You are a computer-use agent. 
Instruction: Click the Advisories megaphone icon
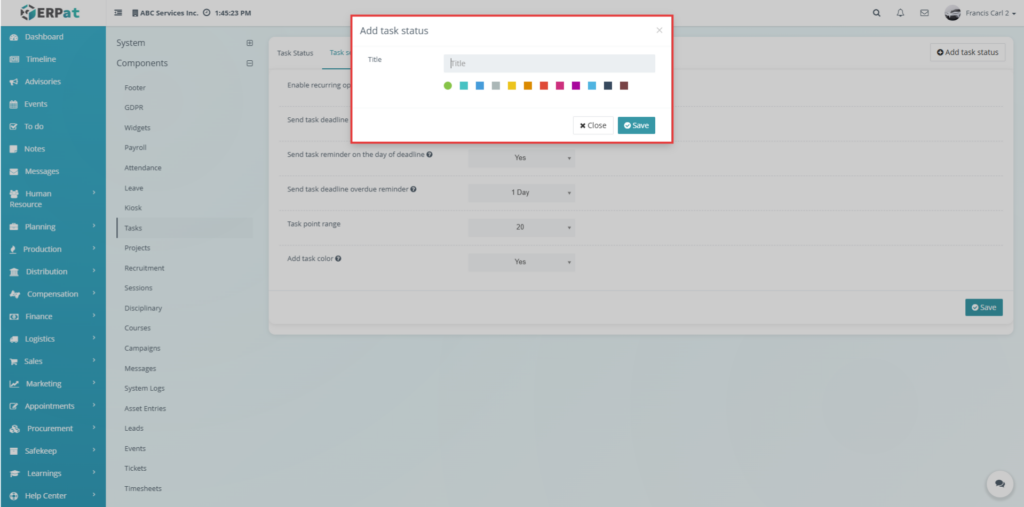tap(14, 82)
